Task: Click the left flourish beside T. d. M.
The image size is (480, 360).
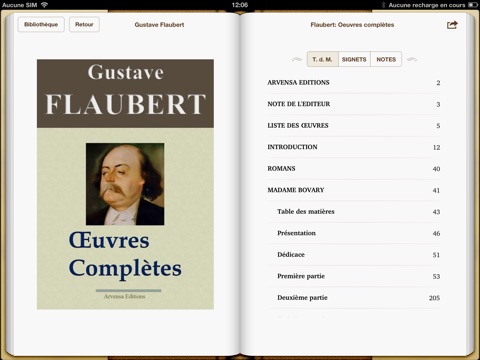Action: [297, 59]
